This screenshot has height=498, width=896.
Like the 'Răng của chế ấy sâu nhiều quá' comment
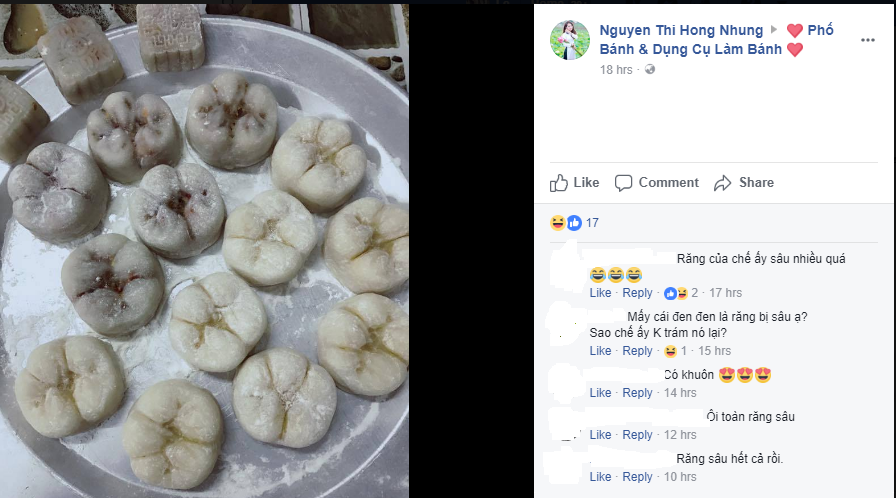click(600, 293)
